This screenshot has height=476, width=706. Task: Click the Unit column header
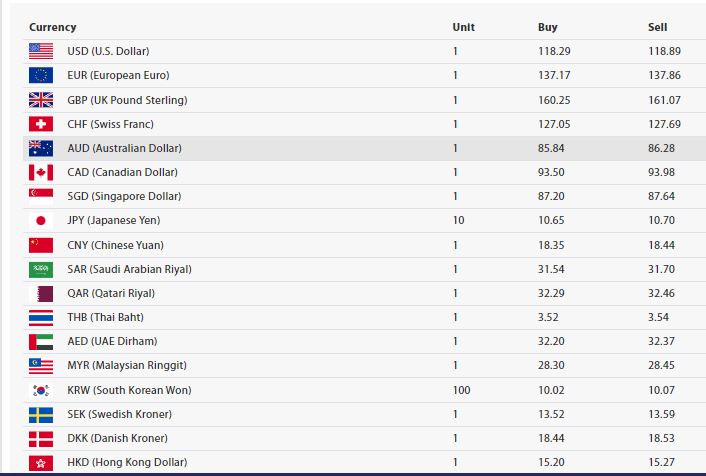[x=463, y=27]
